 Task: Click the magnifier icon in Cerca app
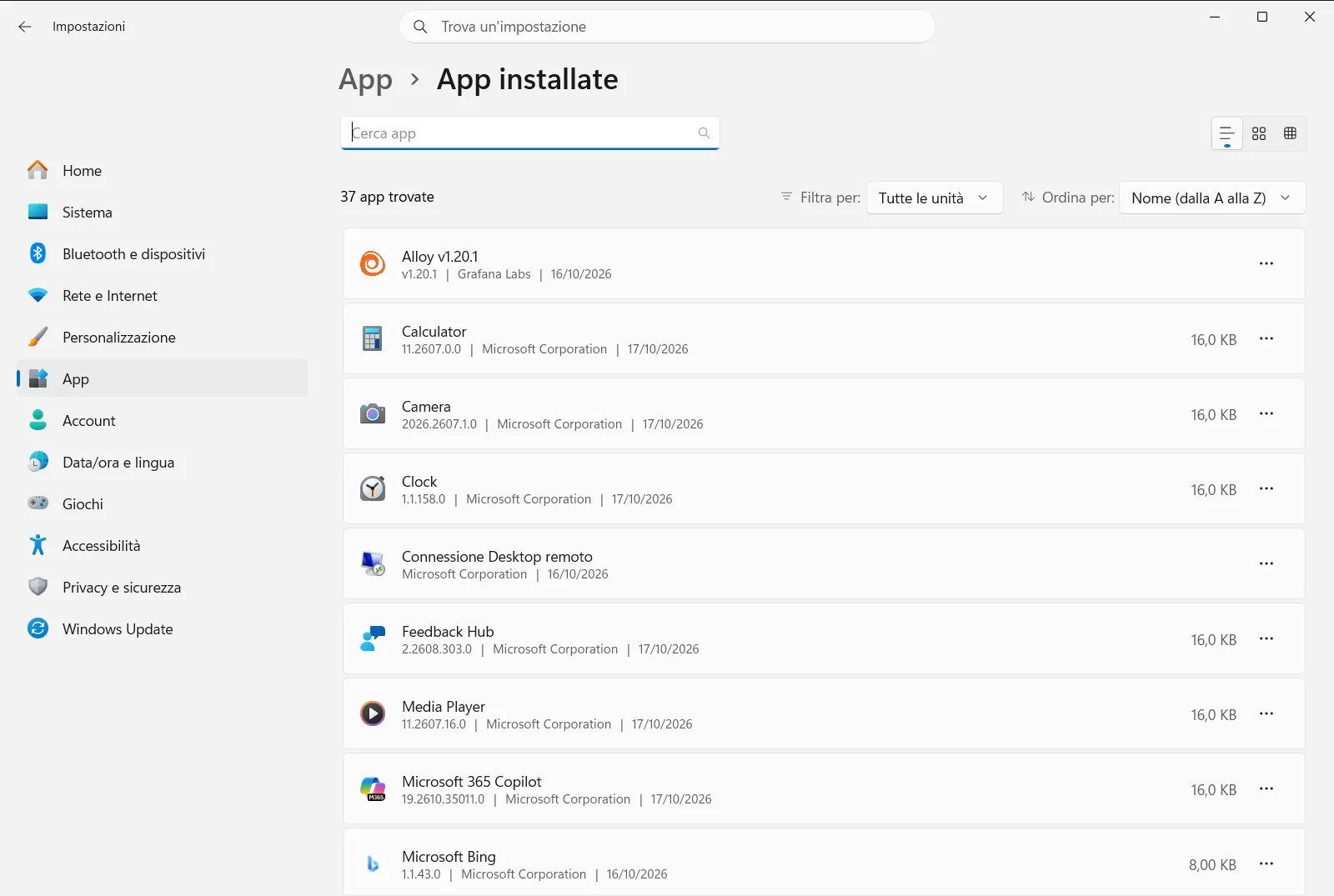click(704, 133)
